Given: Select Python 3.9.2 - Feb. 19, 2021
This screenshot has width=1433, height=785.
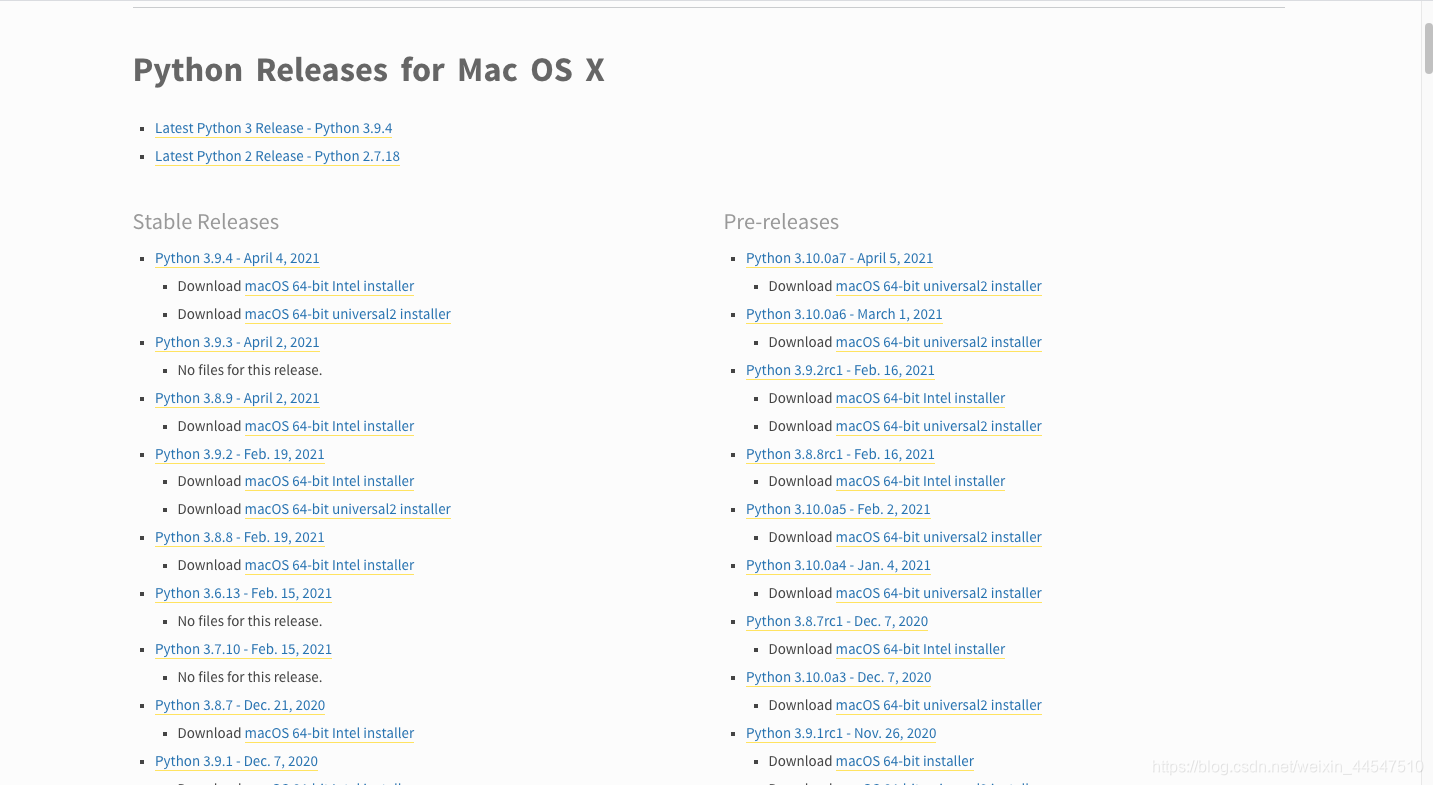Looking at the screenshot, I should 240,454.
